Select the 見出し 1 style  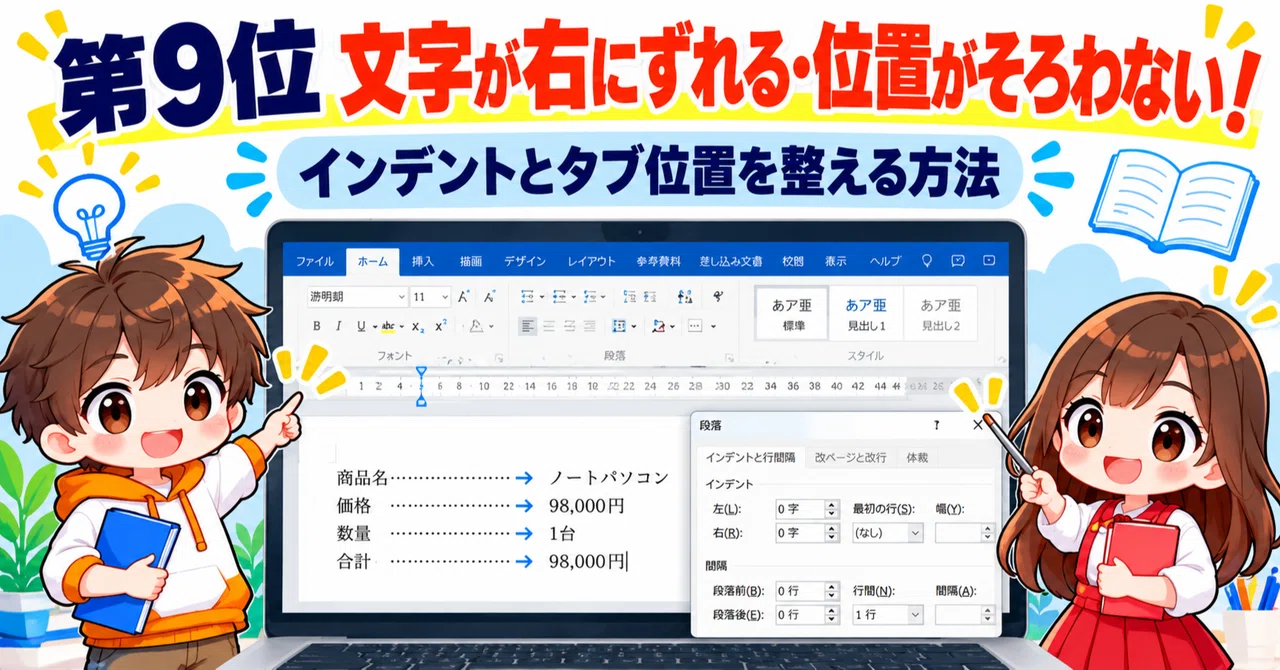(x=866, y=313)
